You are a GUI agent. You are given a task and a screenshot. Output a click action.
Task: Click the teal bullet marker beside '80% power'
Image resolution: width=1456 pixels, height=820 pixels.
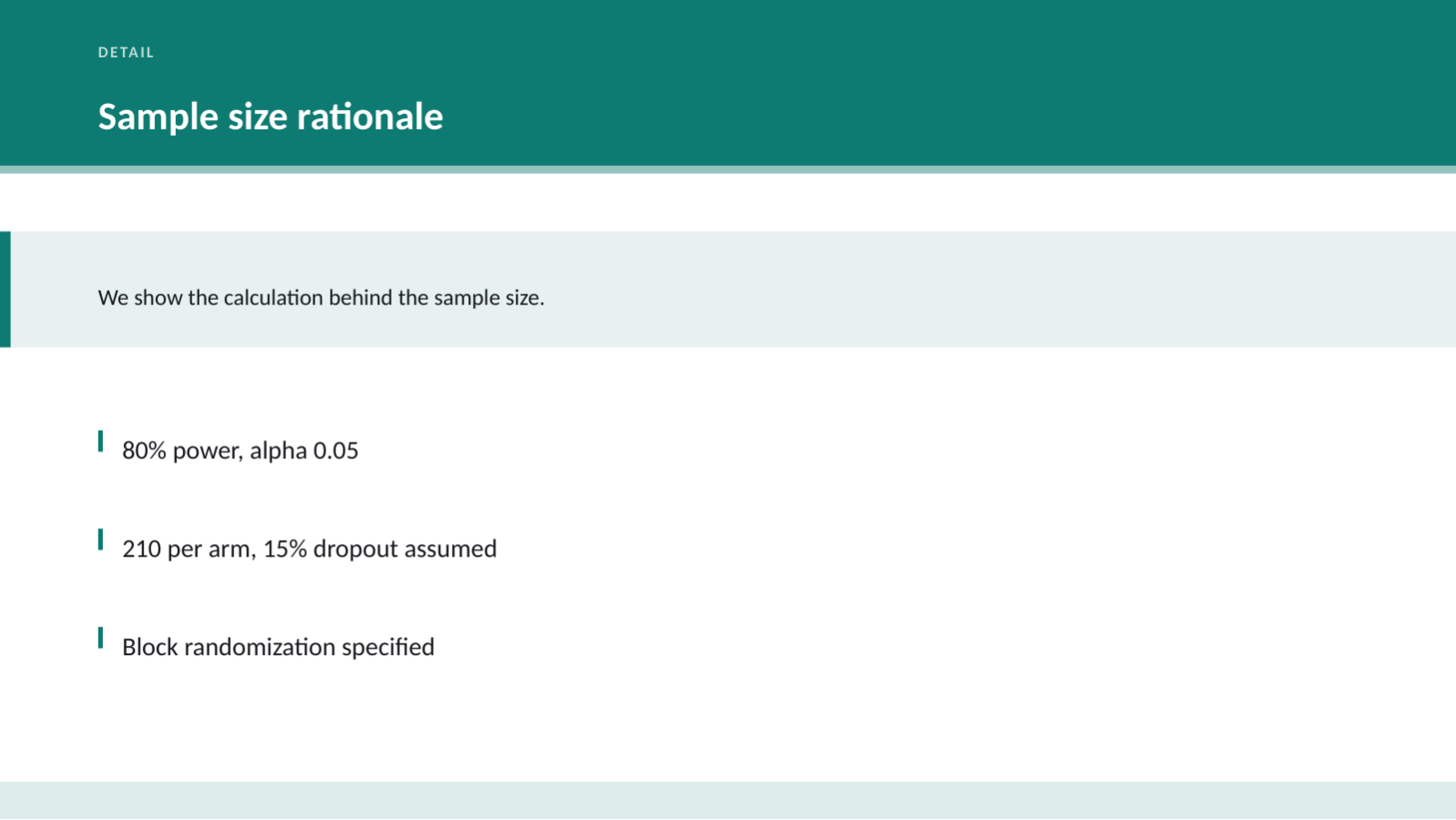coord(100,442)
